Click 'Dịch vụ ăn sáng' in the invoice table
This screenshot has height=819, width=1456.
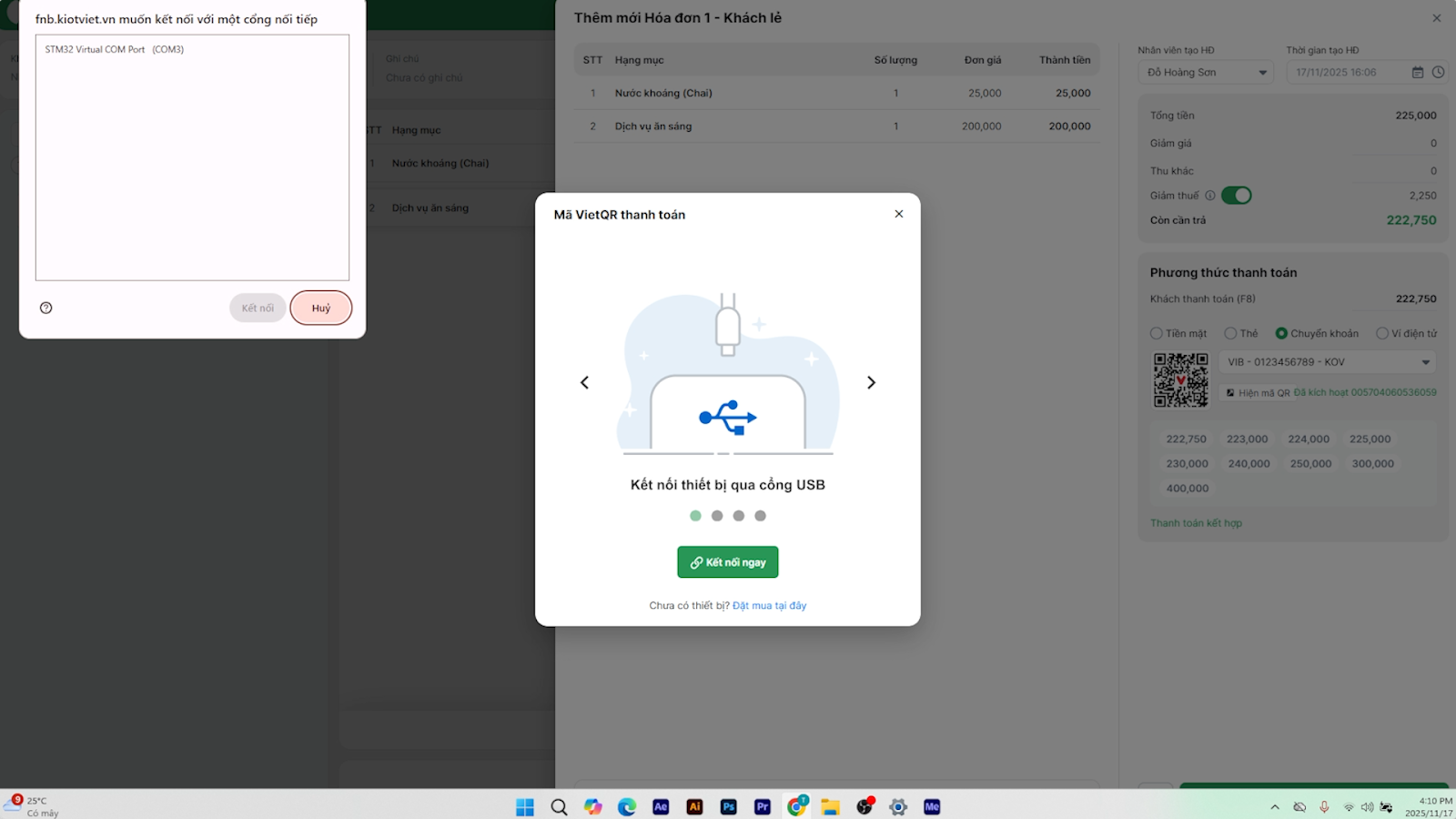653,126
